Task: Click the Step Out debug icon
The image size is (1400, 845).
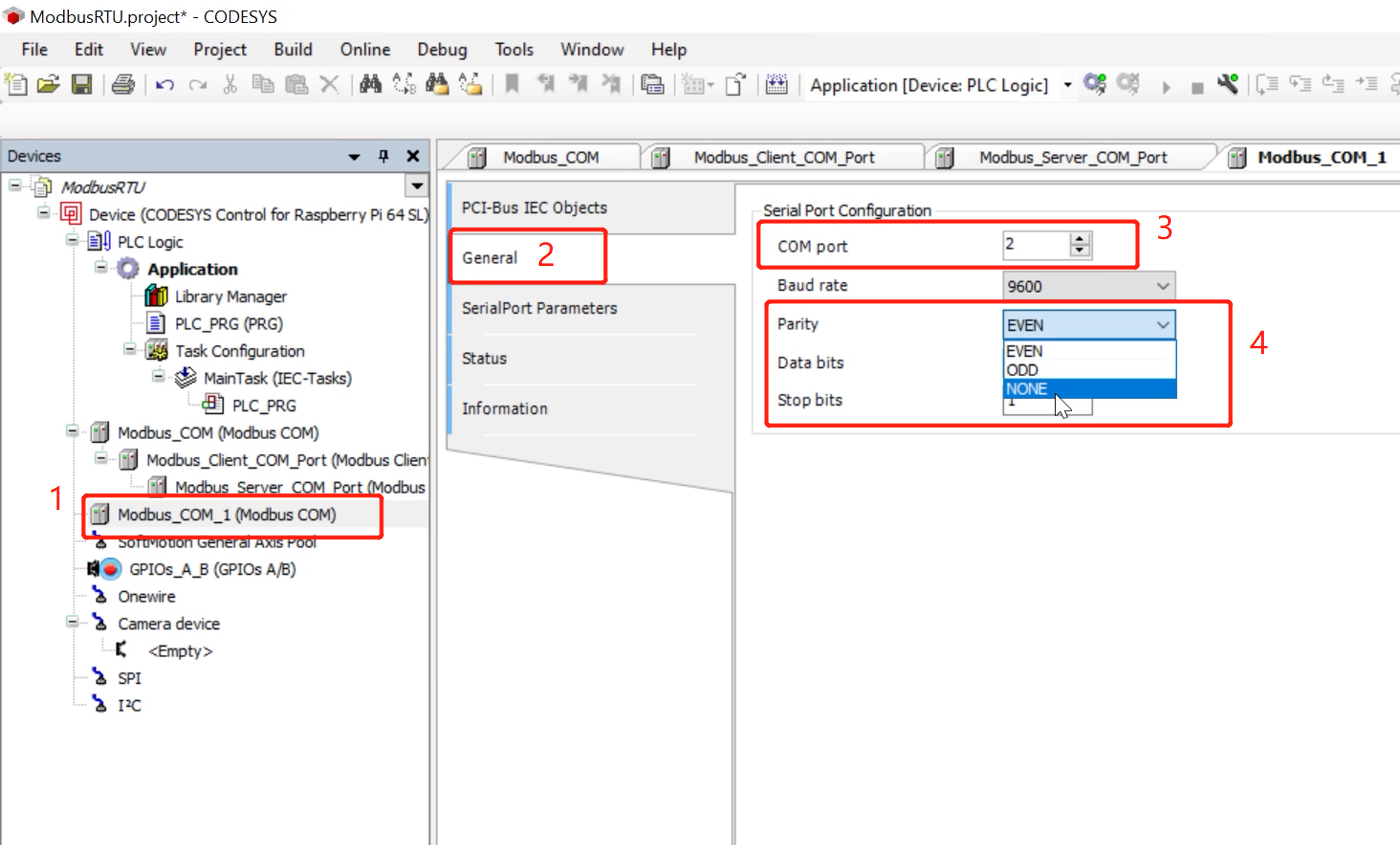Action: point(1332,86)
